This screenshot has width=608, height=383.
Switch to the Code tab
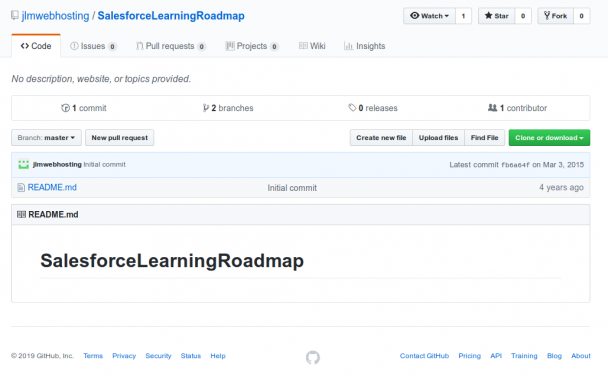coord(36,46)
